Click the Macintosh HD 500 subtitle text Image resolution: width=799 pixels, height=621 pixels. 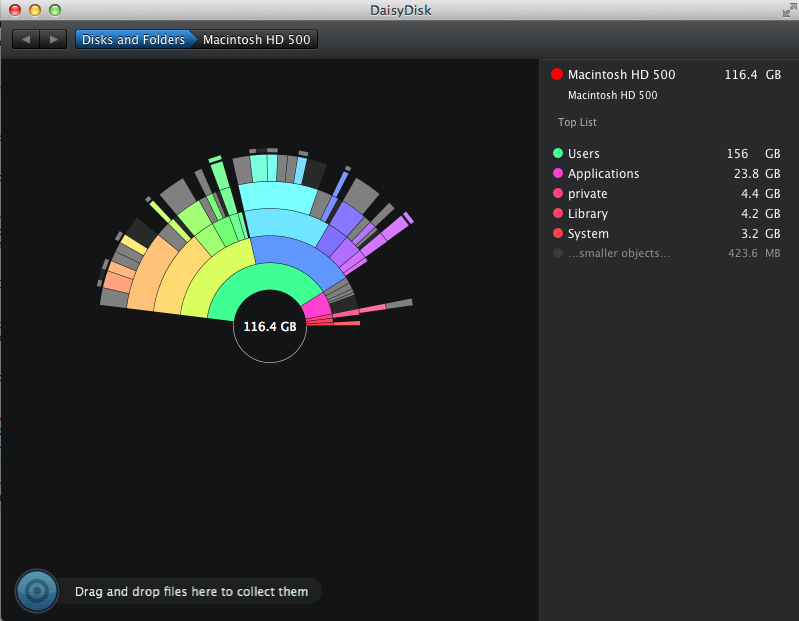tap(612, 95)
